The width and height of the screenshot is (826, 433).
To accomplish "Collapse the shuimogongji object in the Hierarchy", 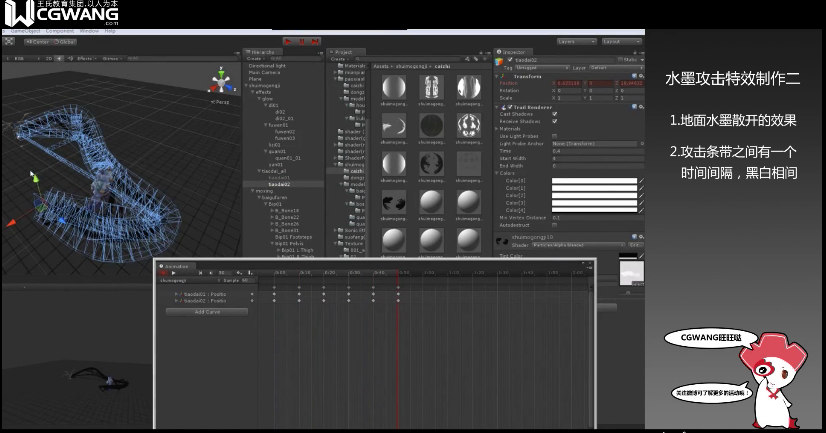I will tap(245, 85).
